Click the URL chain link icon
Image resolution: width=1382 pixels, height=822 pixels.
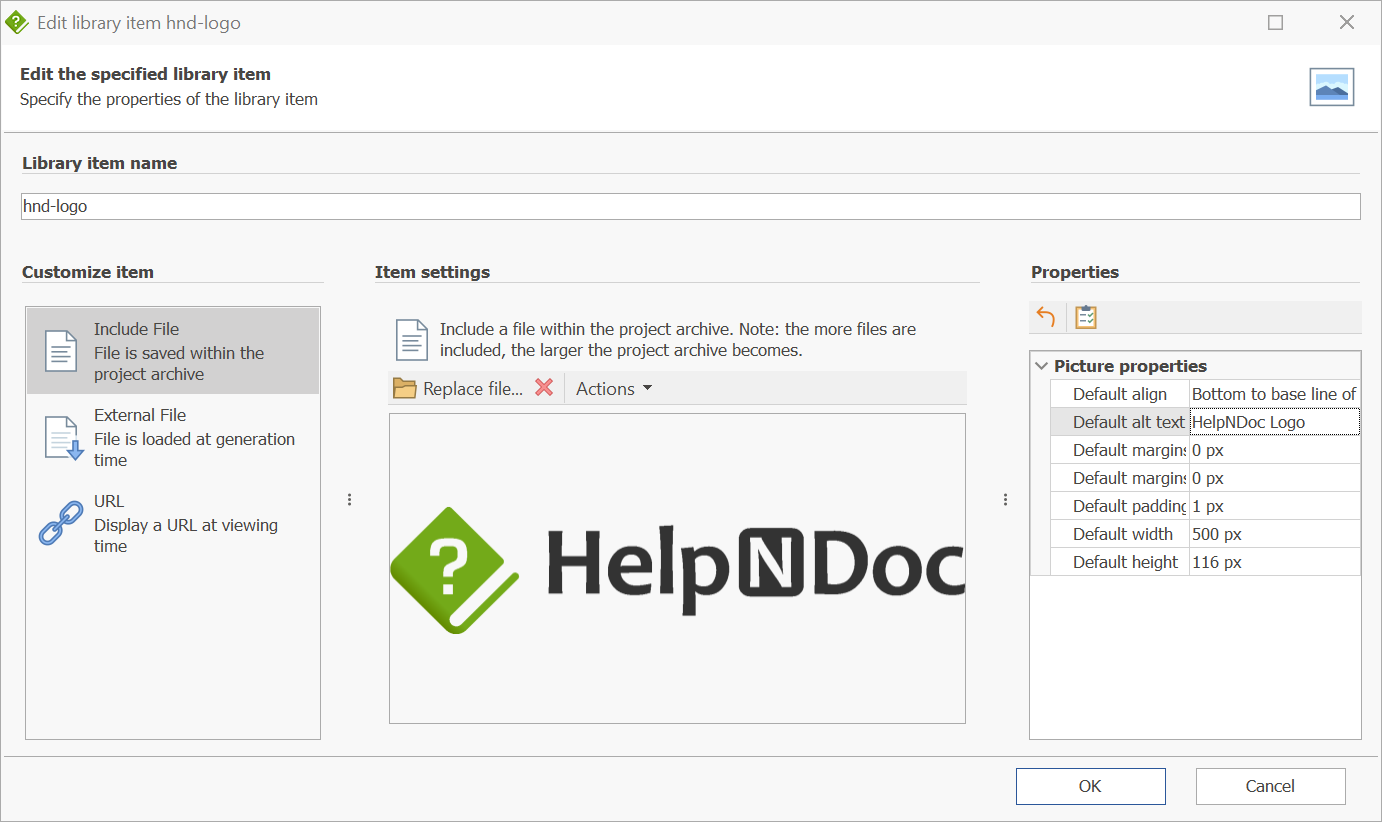coord(61,523)
